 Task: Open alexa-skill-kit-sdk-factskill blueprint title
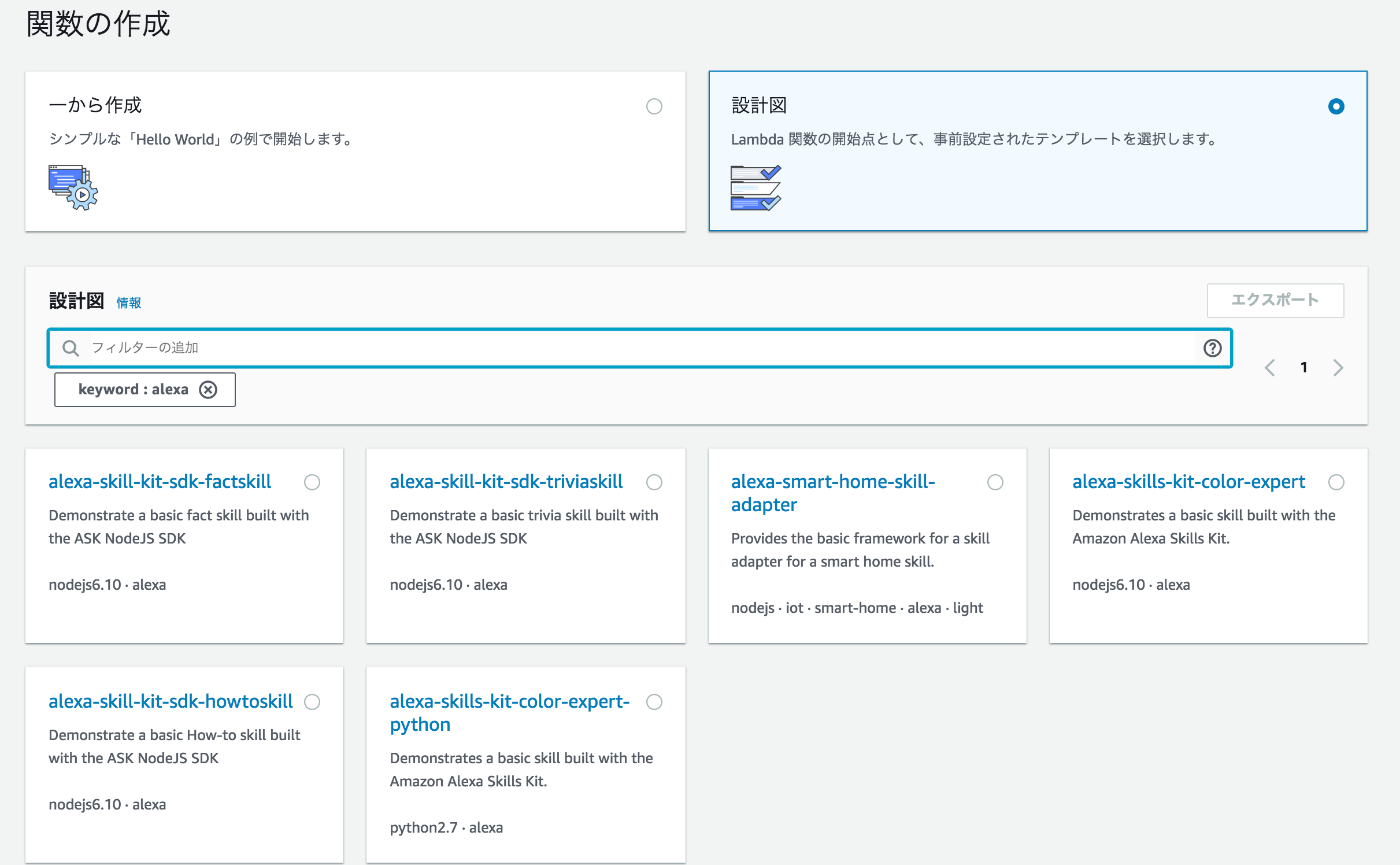[160, 482]
